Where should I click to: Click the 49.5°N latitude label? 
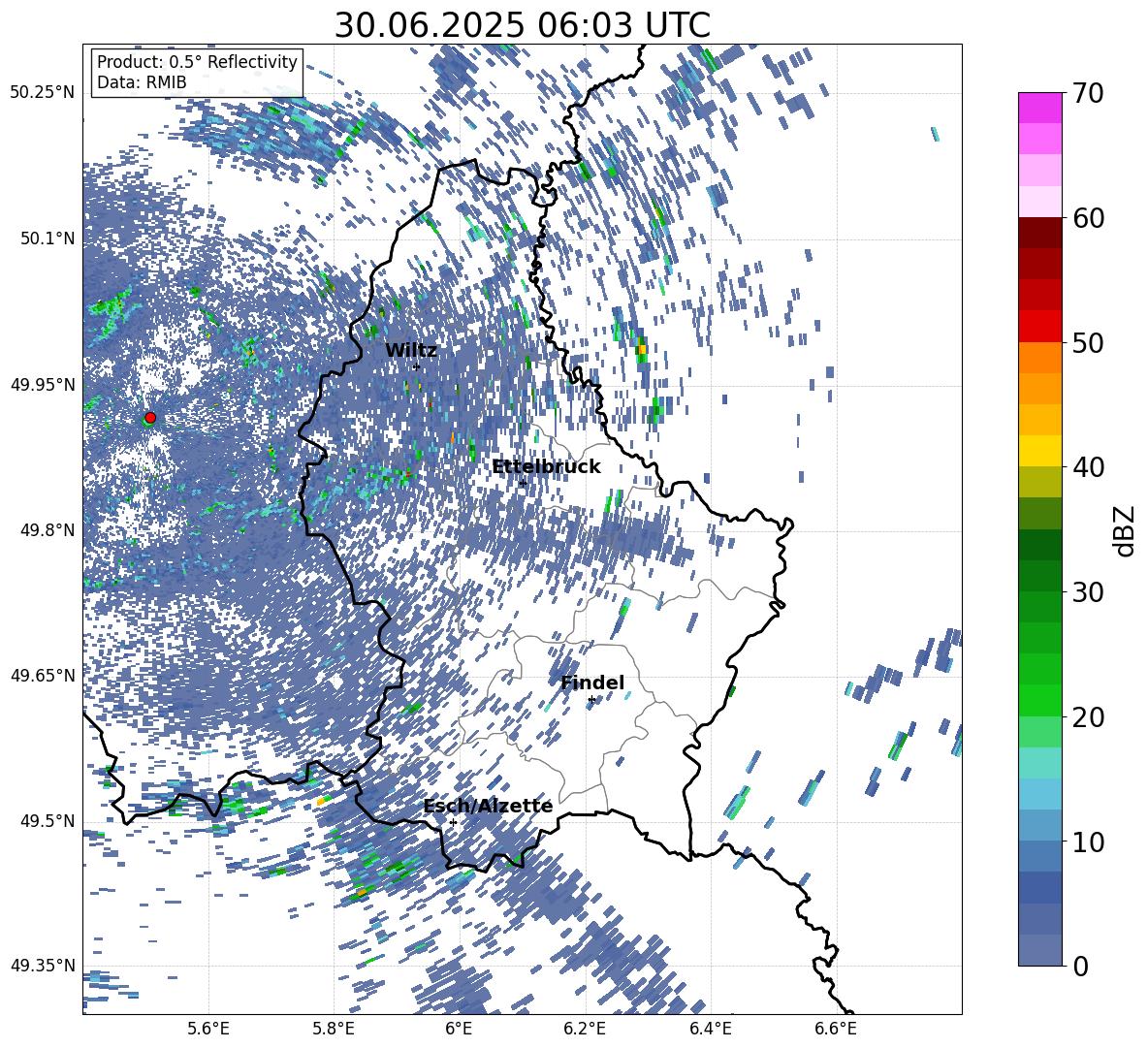[x=48, y=820]
